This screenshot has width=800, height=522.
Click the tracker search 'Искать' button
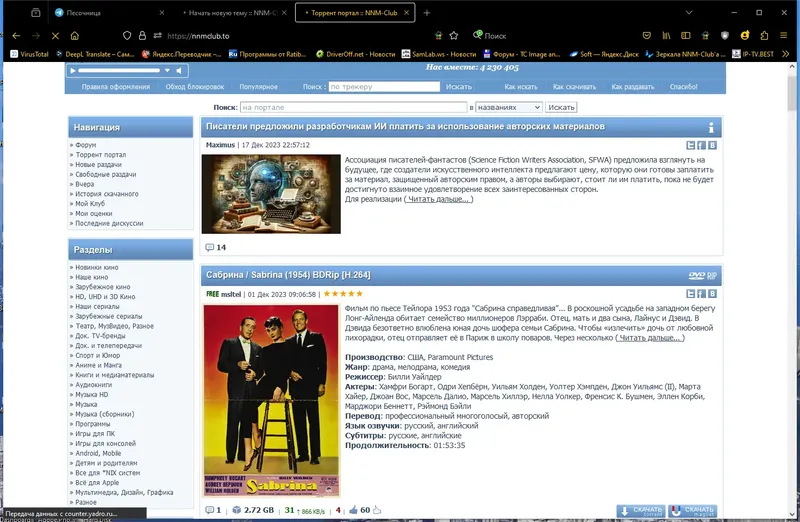(459, 87)
